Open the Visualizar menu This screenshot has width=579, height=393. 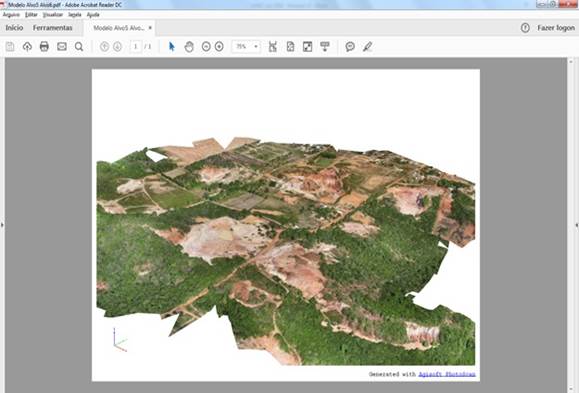click(x=53, y=15)
